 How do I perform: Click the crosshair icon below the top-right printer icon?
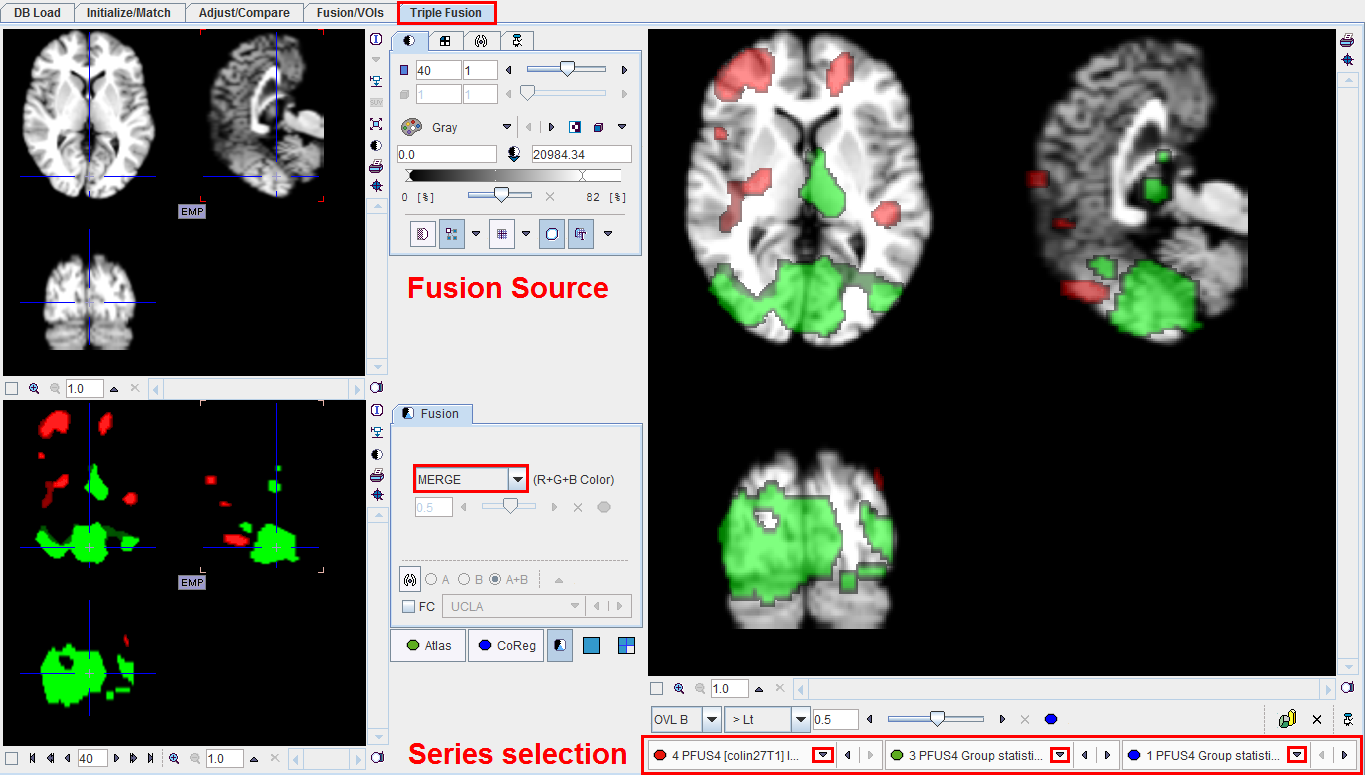1347,60
